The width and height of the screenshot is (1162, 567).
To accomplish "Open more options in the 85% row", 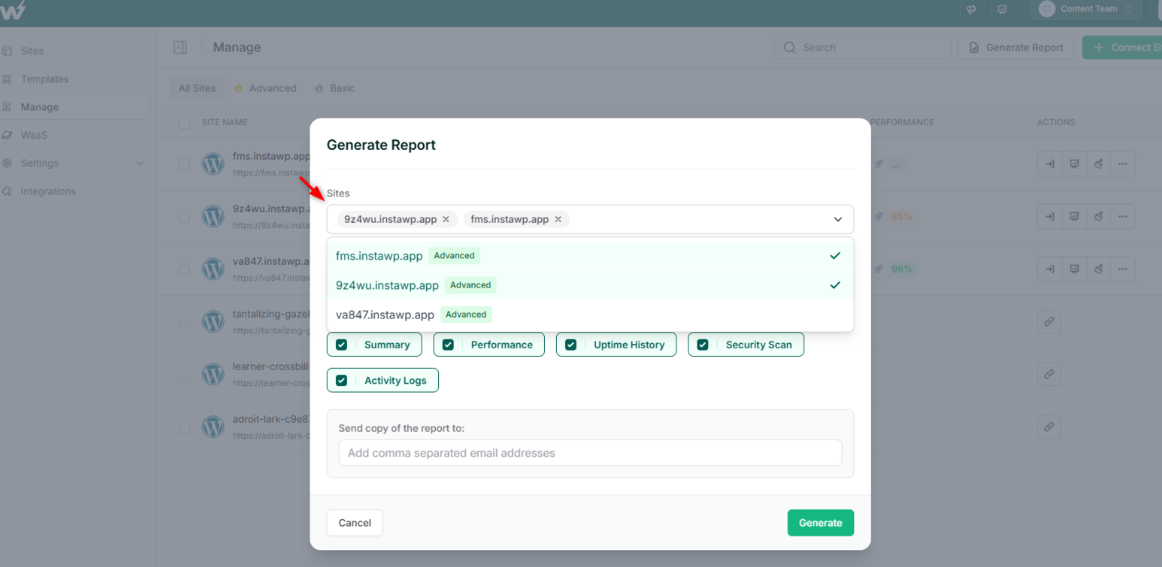I will (x=1123, y=216).
